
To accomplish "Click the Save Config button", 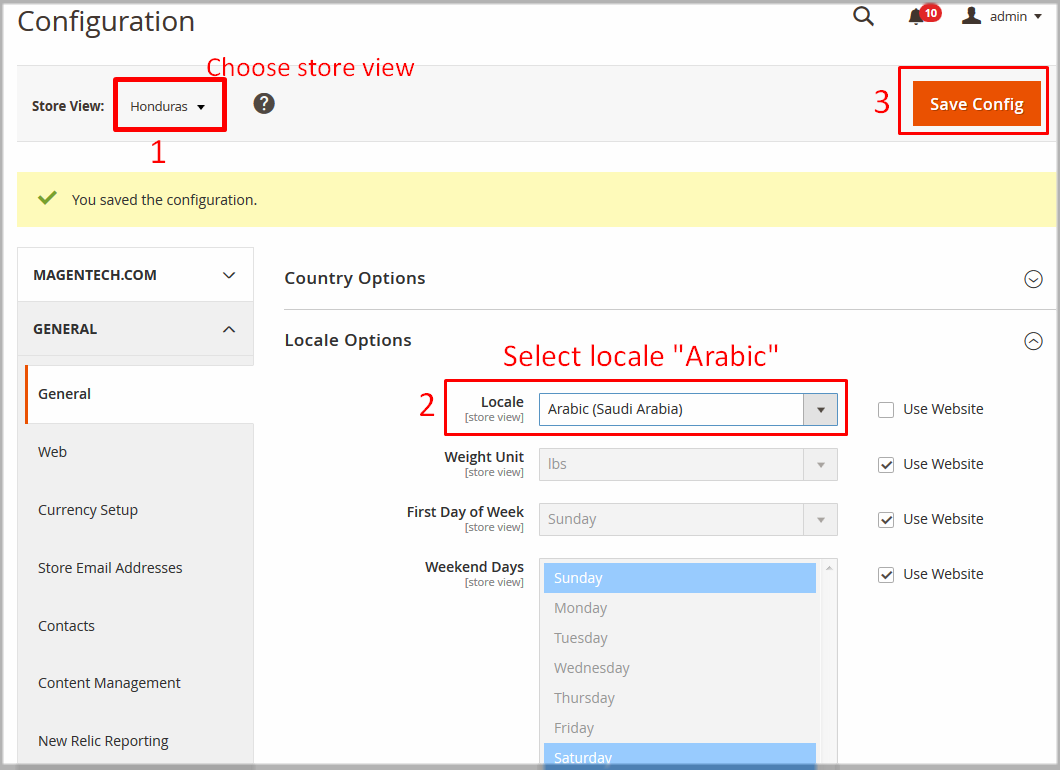I will 976,104.
